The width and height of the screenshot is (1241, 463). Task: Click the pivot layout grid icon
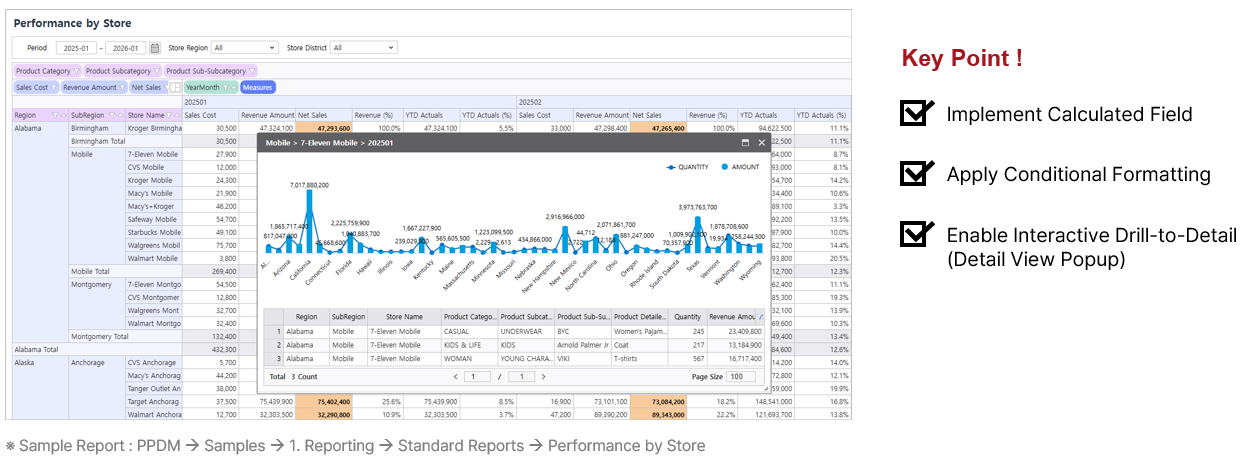(176, 88)
